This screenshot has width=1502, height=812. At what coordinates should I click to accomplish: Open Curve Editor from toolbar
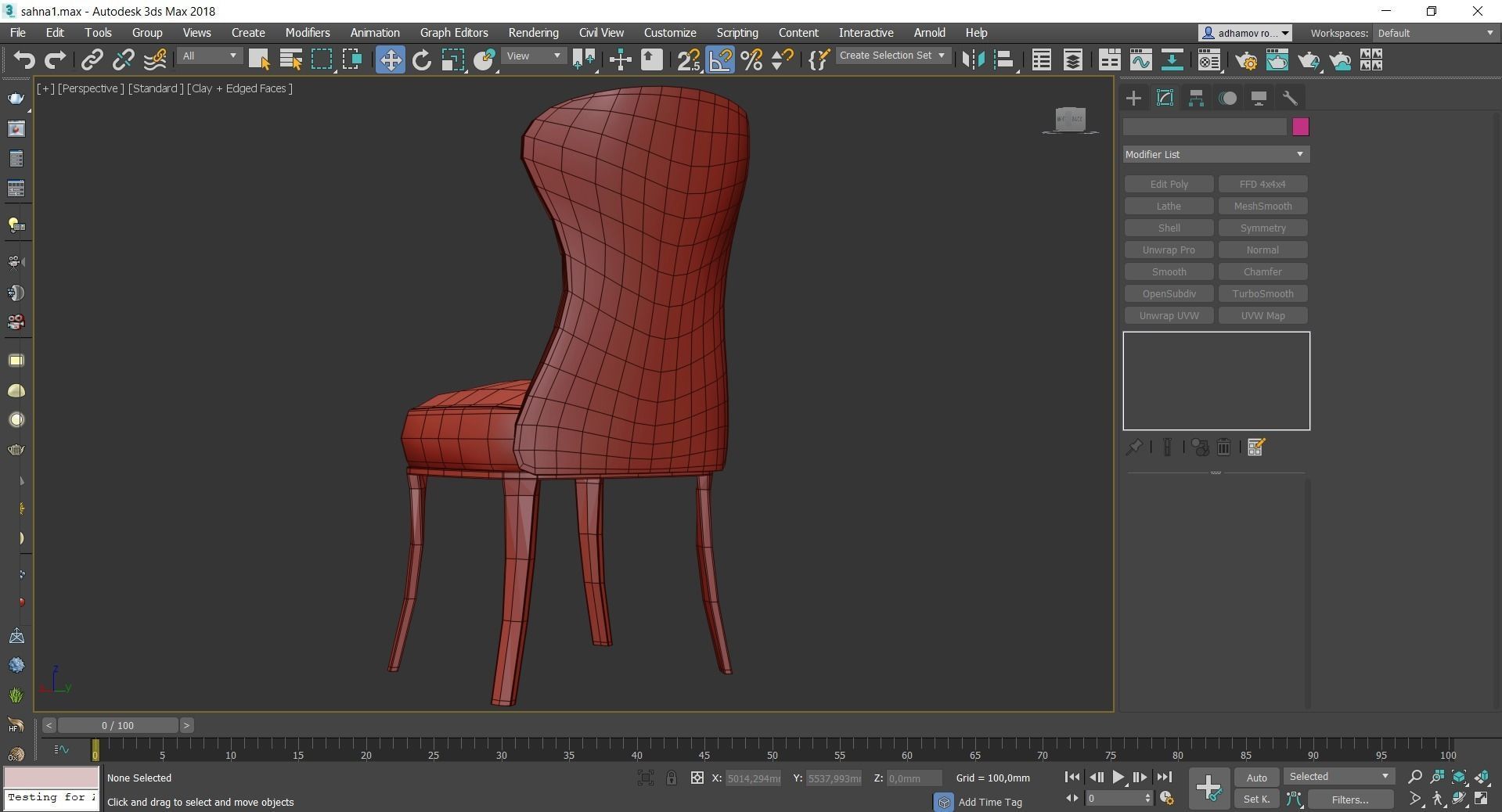point(1140,60)
